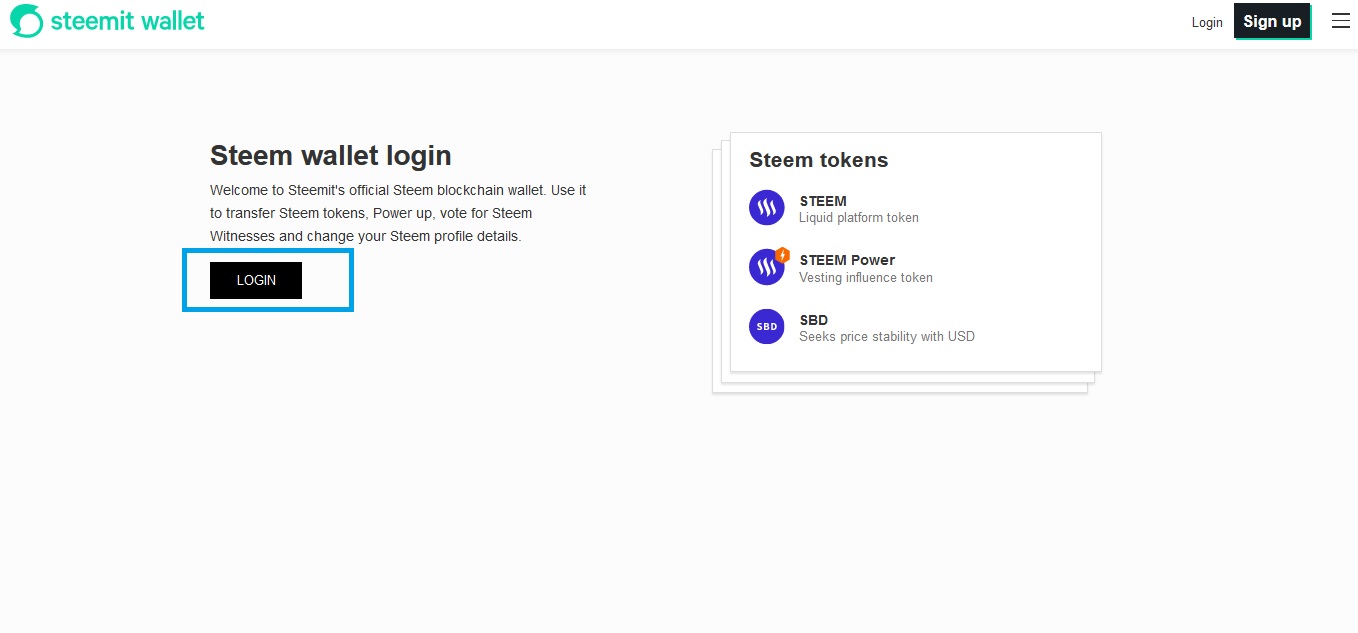Click the STEEM Power token icon

(x=768, y=266)
